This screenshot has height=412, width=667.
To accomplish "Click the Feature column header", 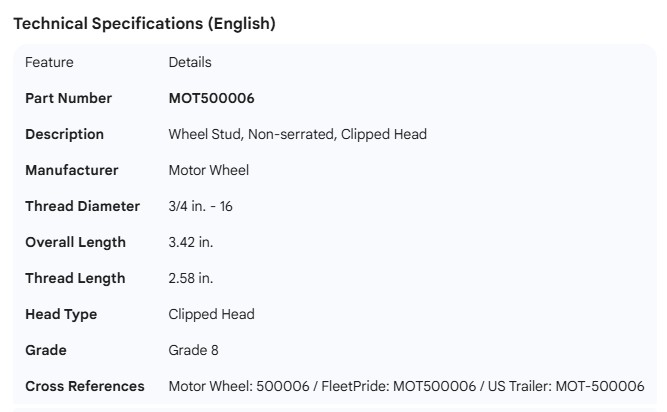I will 49,62.
